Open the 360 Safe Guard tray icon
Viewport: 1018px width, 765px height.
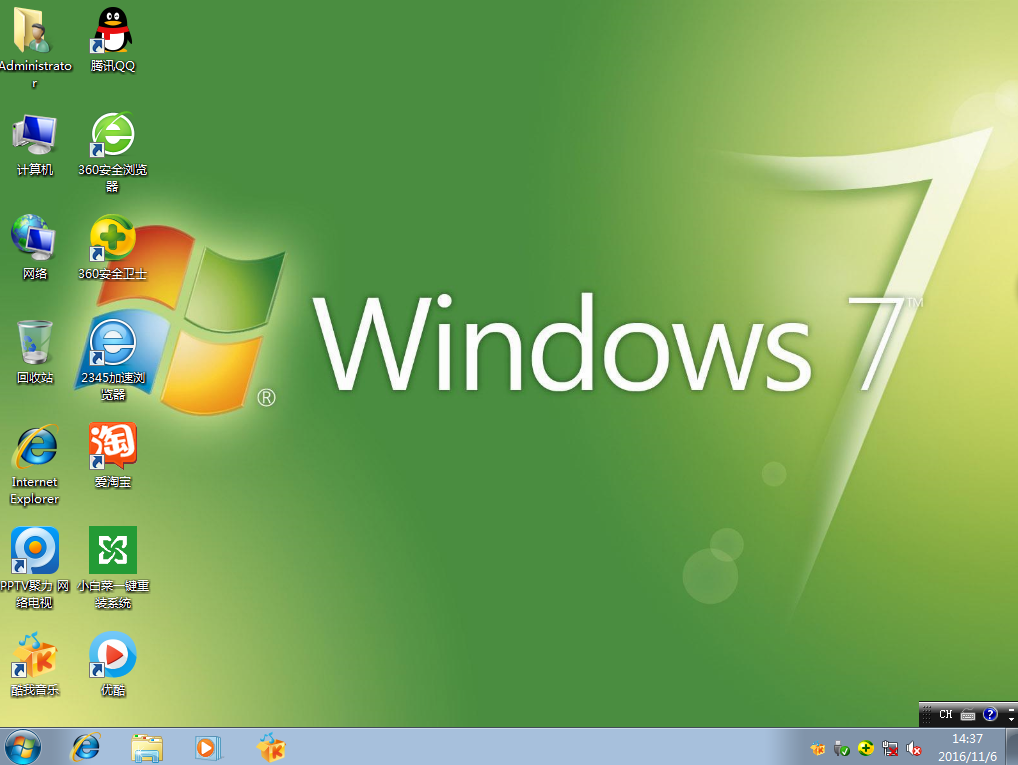(865, 749)
